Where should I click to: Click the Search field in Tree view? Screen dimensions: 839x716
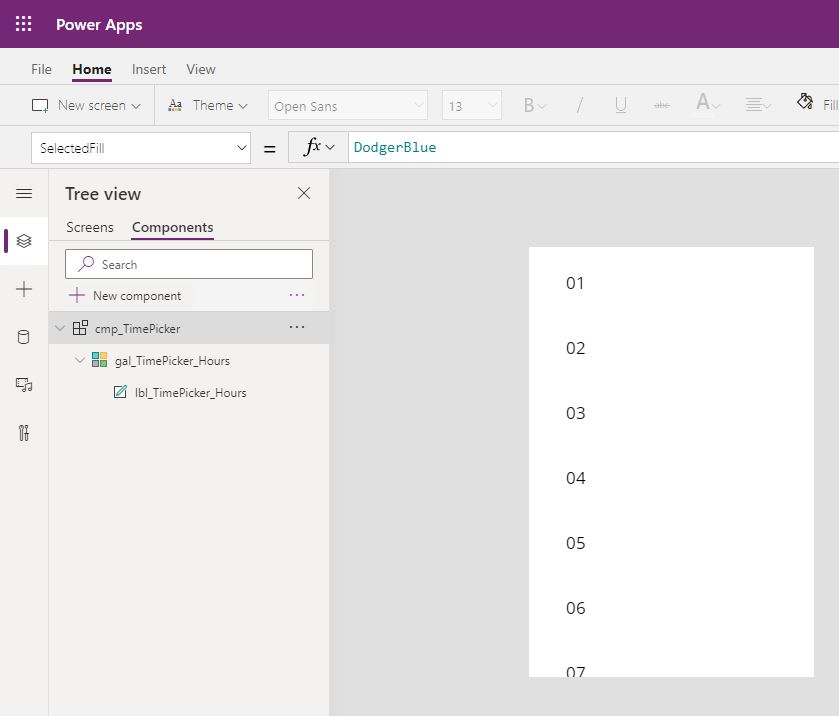(189, 264)
